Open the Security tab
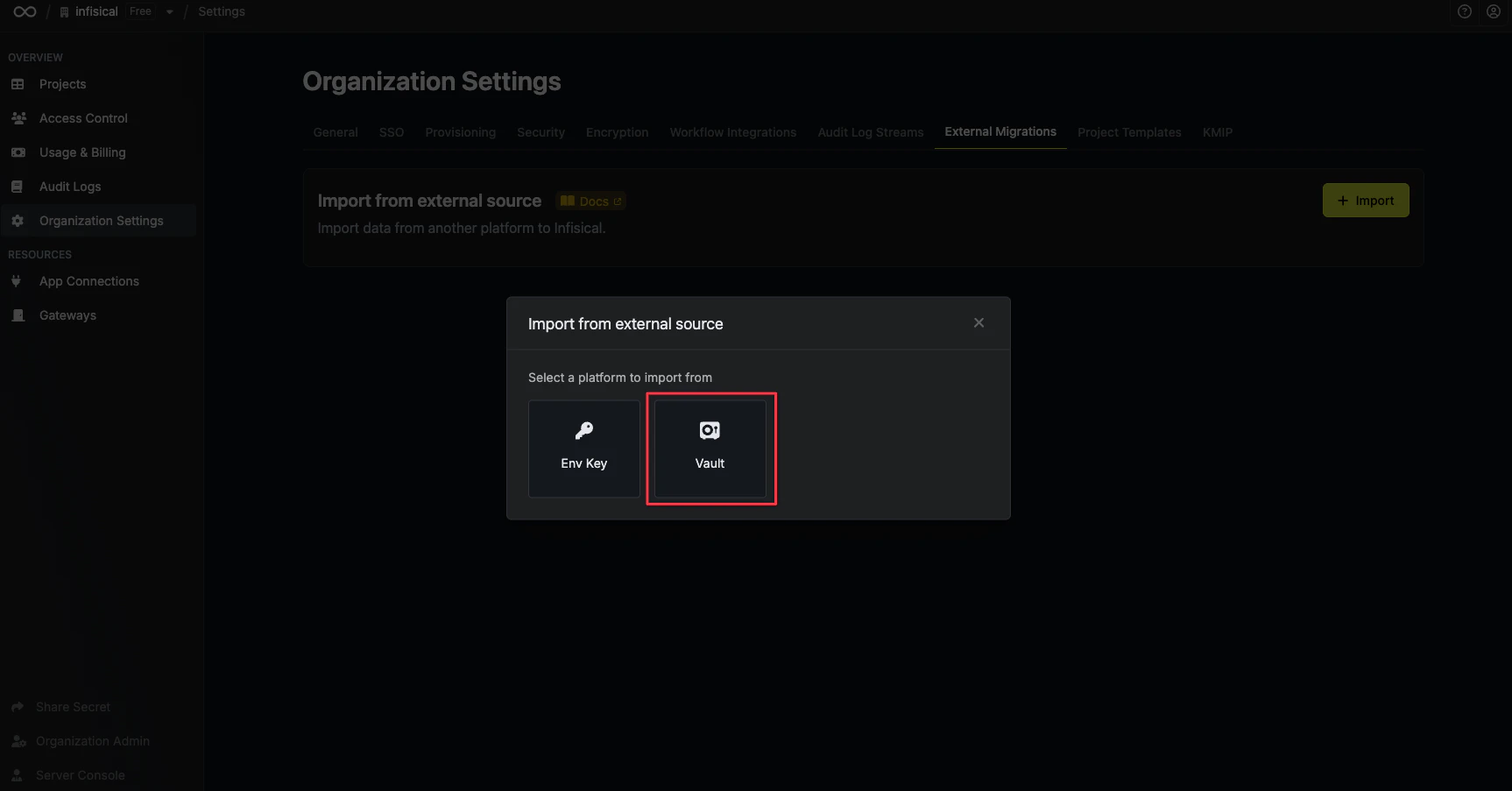 [x=541, y=132]
